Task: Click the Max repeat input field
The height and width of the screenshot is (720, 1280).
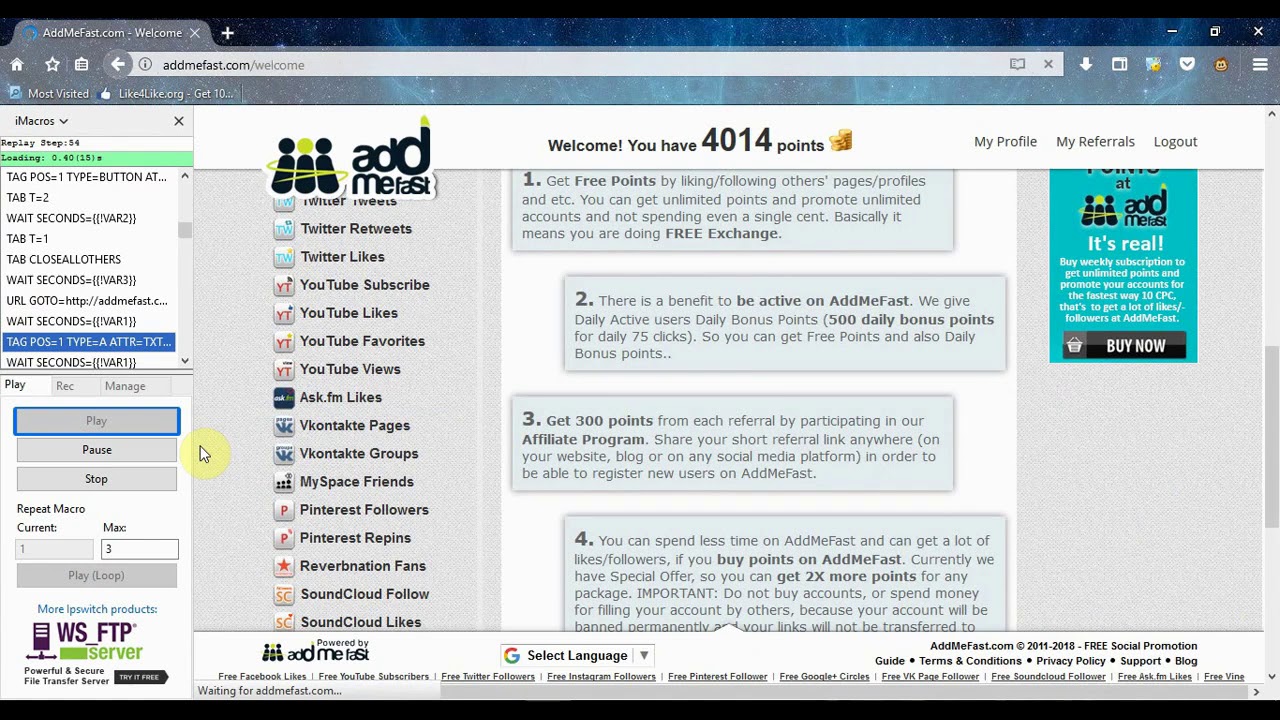Action: [x=139, y=549]
